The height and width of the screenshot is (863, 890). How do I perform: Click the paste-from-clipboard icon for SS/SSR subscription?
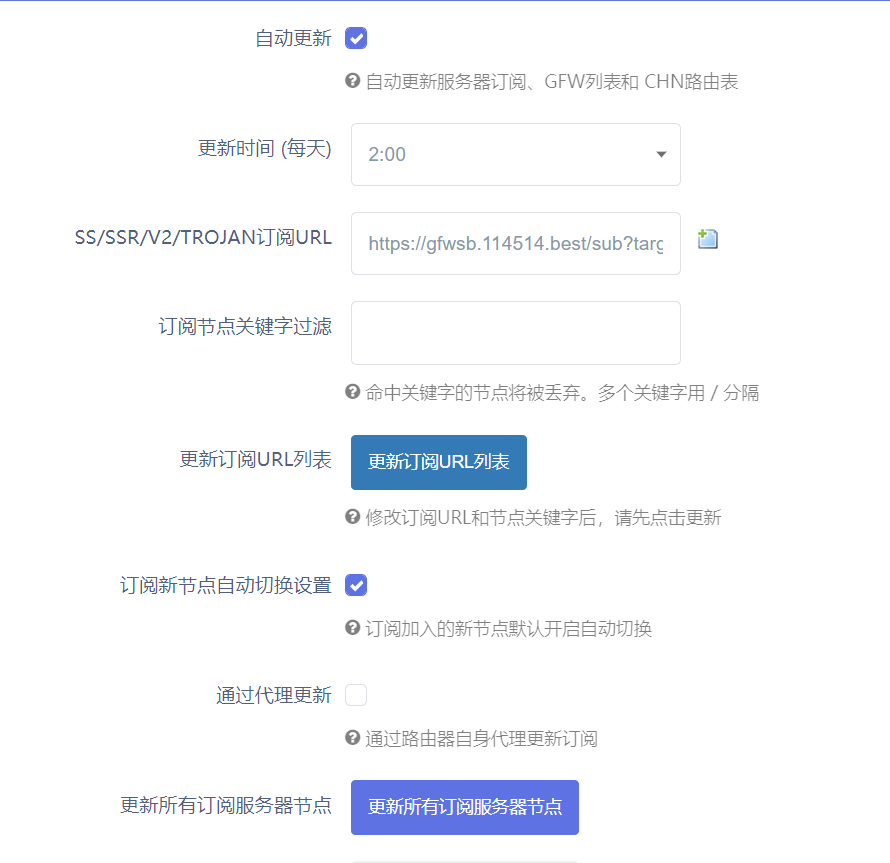click(x=707, y=239)
